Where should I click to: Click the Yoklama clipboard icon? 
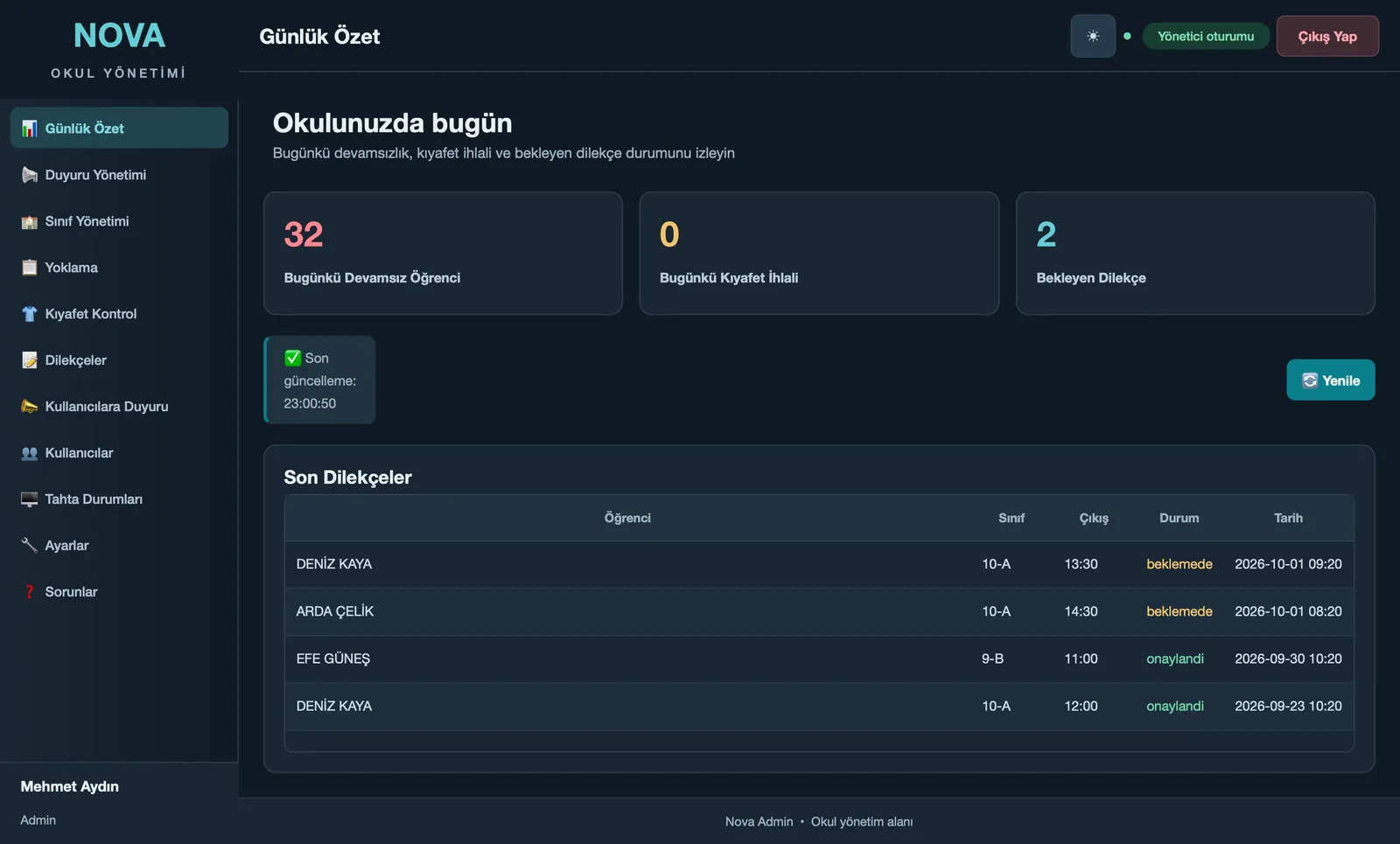[x=29, y=268]
